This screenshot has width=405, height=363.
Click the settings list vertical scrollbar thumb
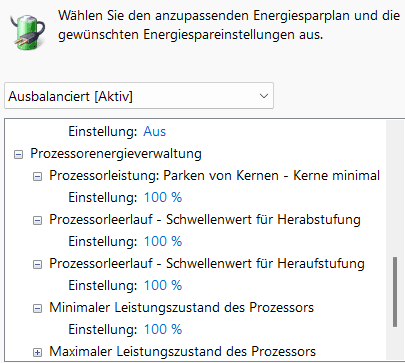tap(395, 292)
